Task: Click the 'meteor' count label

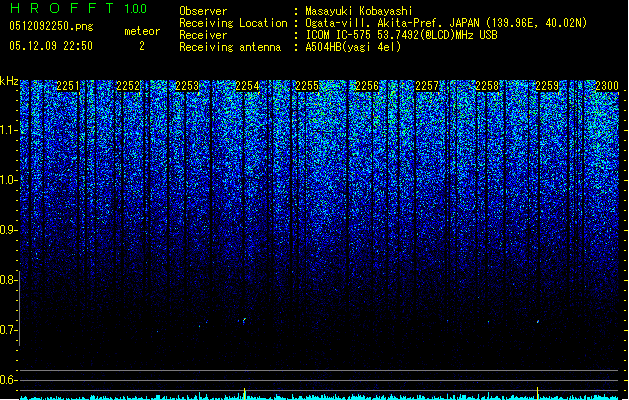Action: [142, 31]
